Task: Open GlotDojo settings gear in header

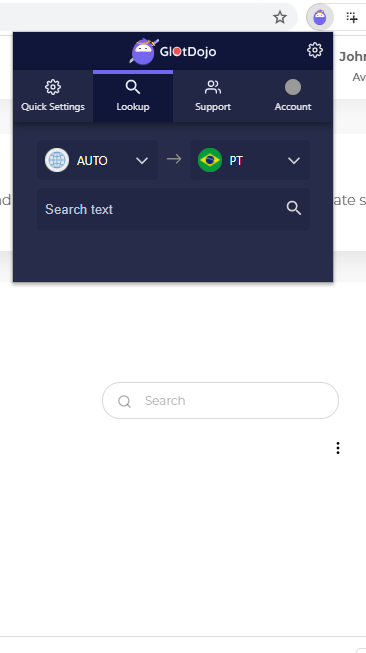Action: [x=315, y=50]
